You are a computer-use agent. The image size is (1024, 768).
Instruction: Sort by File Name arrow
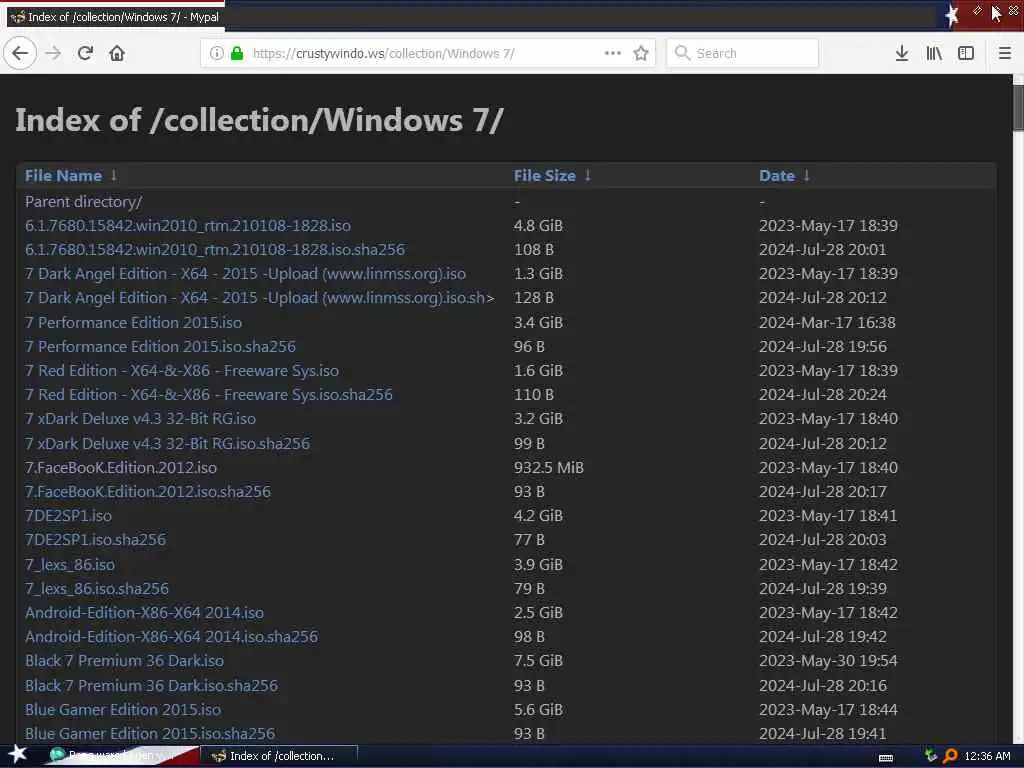tap(114, 175)
